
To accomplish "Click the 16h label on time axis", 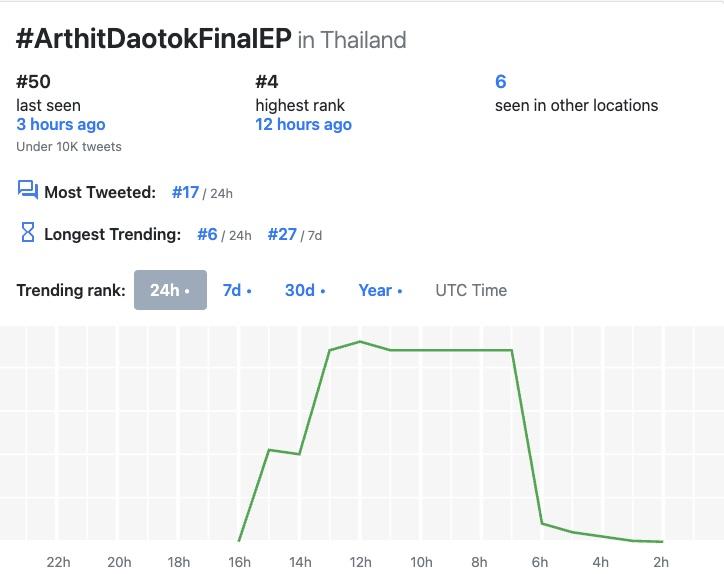I will pyautogui.click(x=240, y=562).
